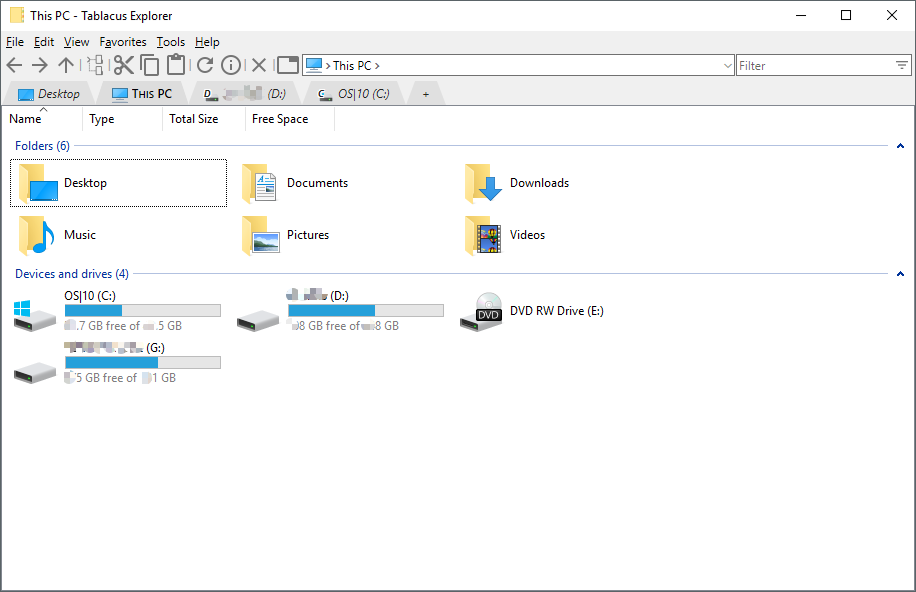Viewport: 916px width, 592px height.
Task: Open the View menu
Action: (77, 42)
